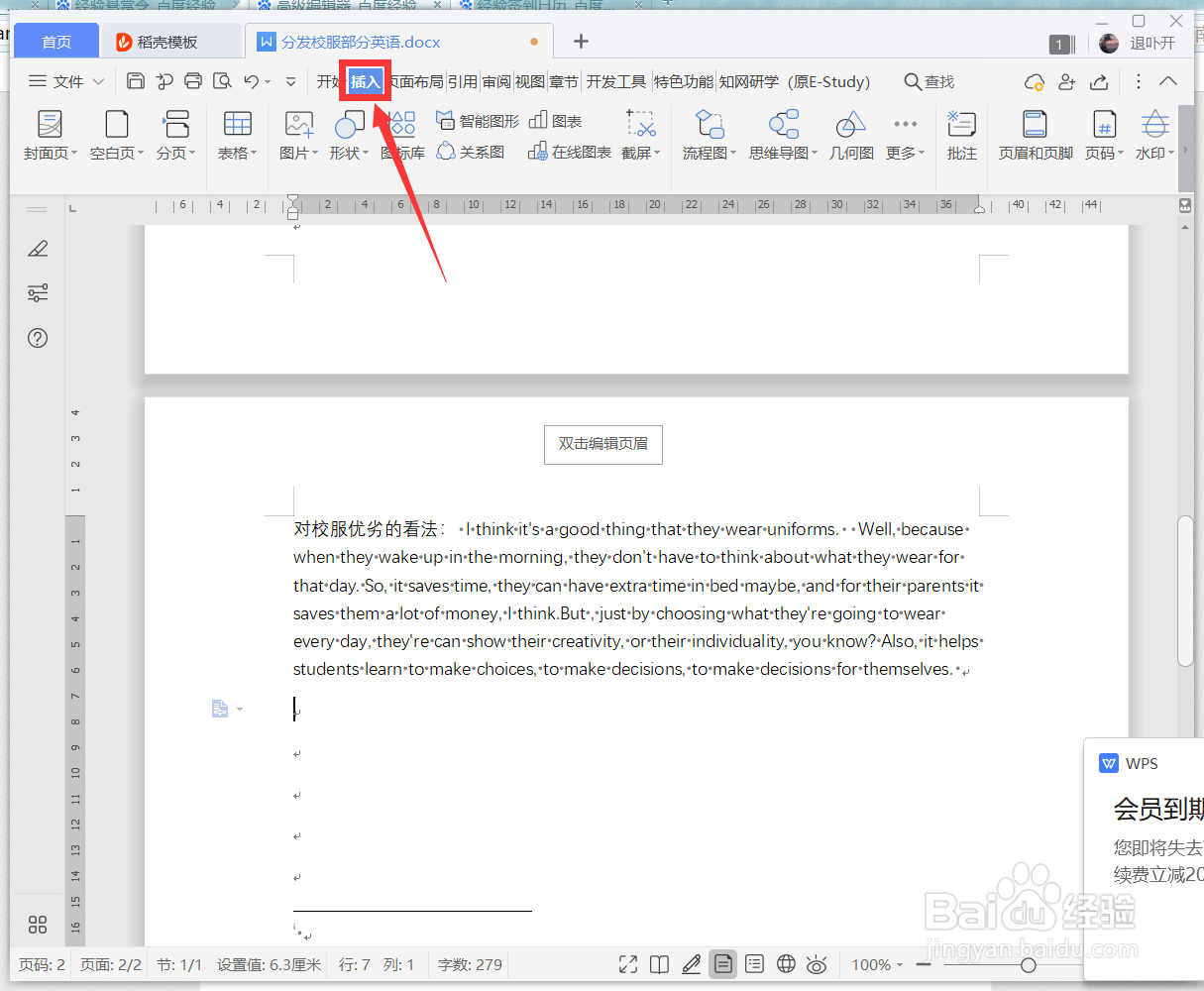This screenshot has width=1204, height=991.
Task: Open 页眉和页脚 header and footer editor
Action: coord(1034,136)
